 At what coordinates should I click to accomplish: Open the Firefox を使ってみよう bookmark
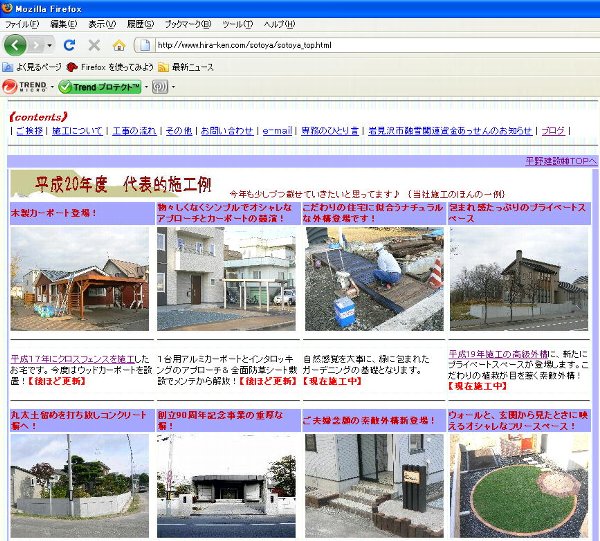[x=110, y=67]
